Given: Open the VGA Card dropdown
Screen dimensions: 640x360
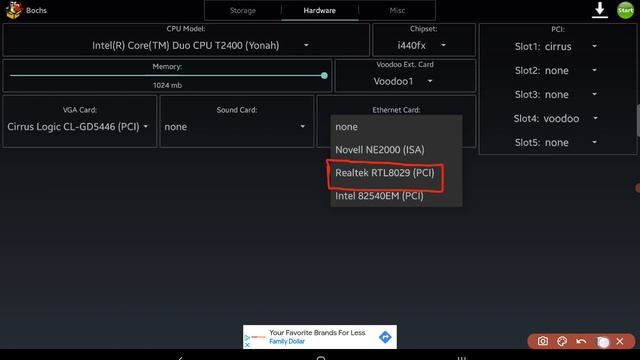Looking at the screenshot, I should tap(78, 127).
